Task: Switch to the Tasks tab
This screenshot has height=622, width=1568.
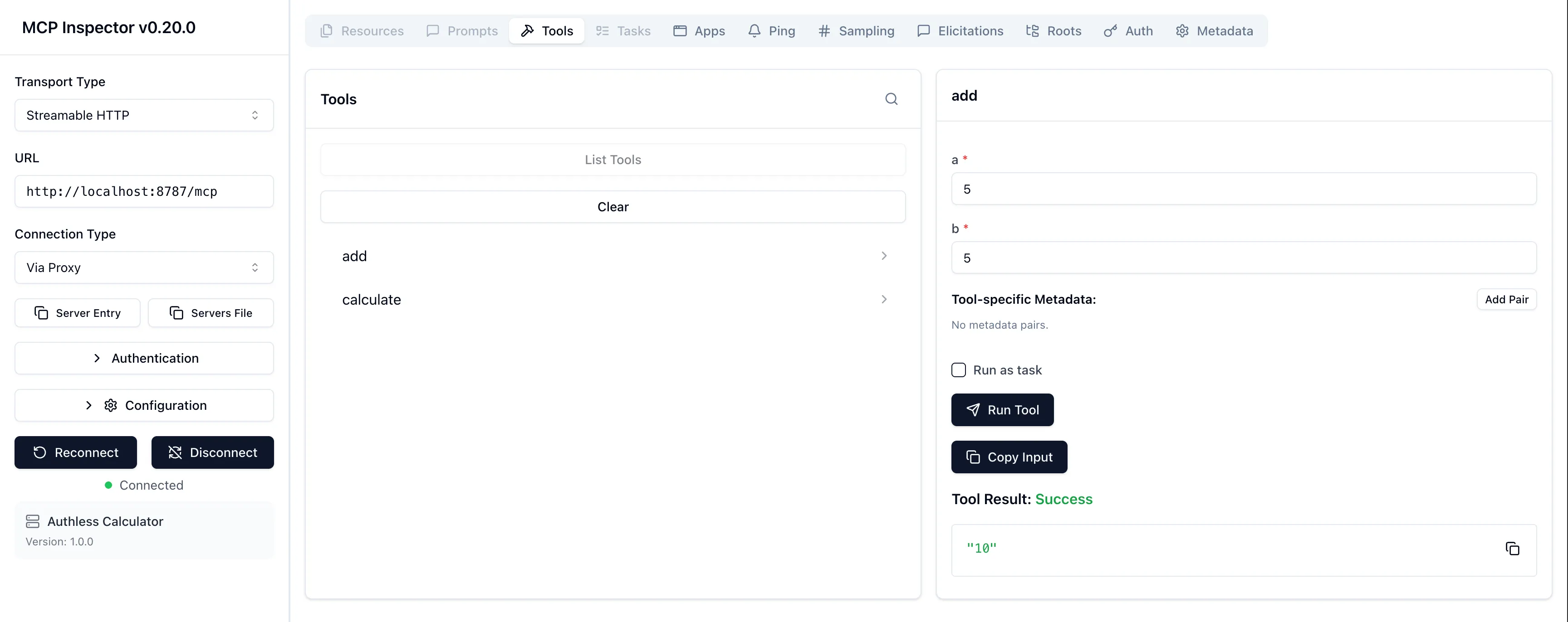Action: point(623,31)
